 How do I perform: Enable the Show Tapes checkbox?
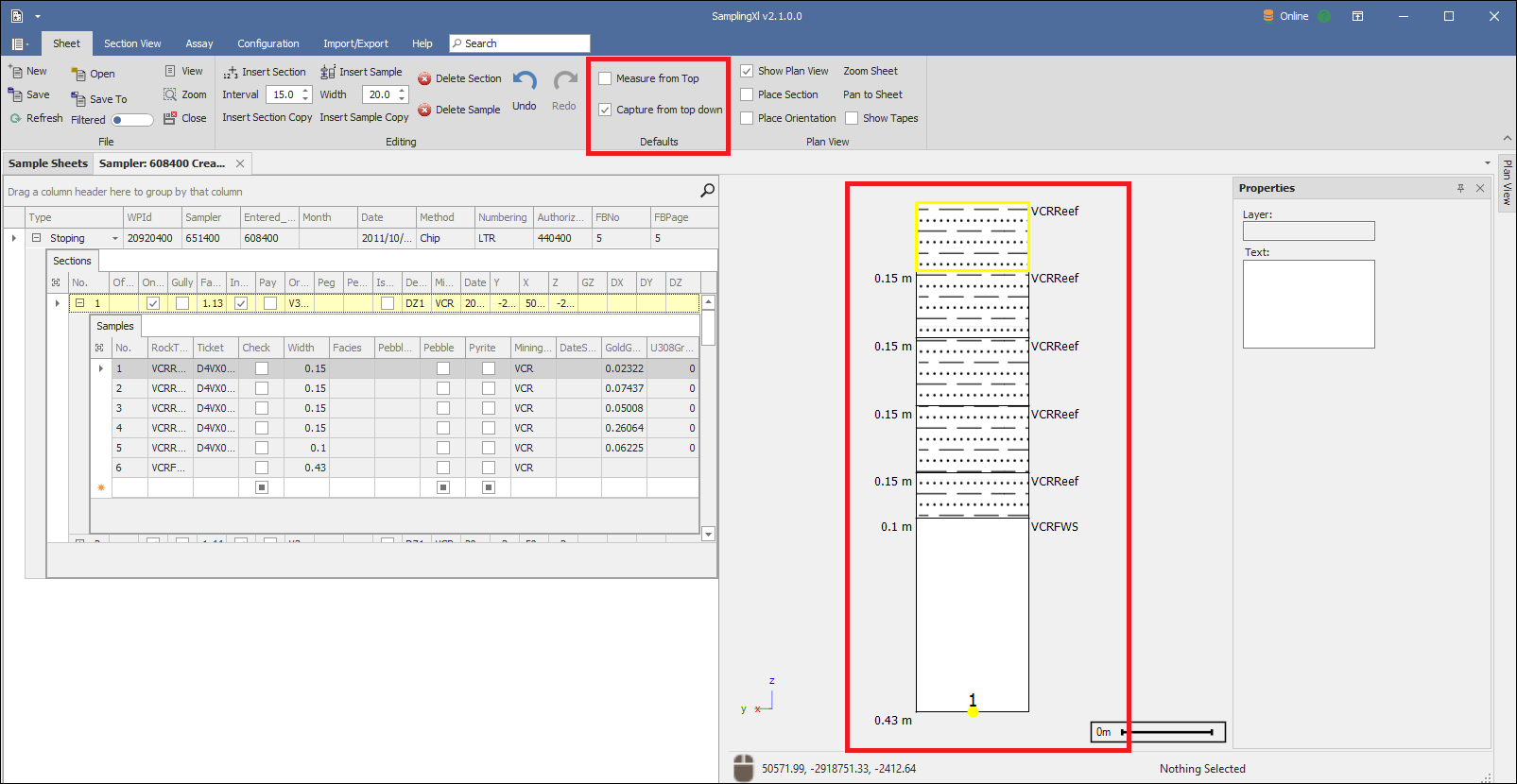852,119
